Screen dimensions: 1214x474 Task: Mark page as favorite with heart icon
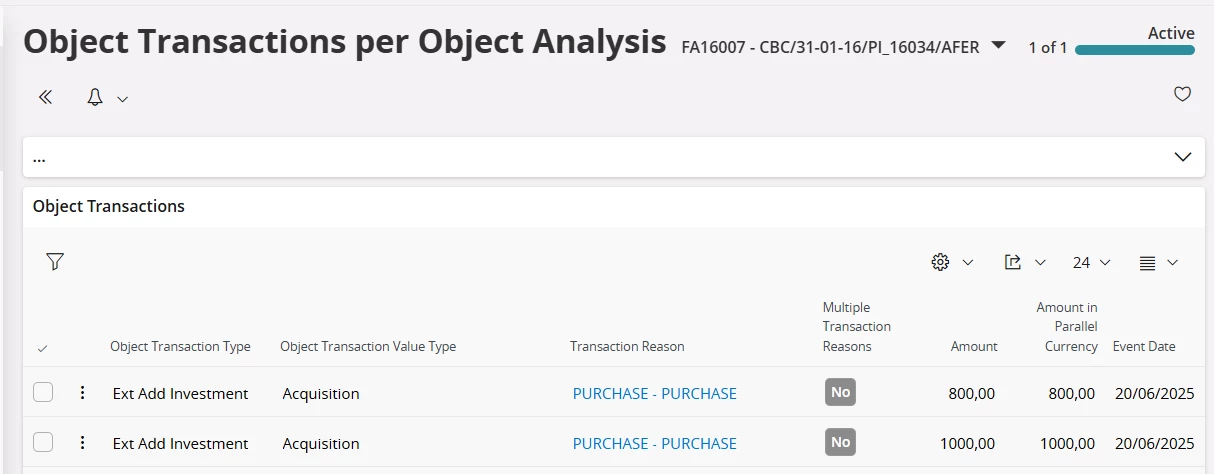click(x=1182, y=95)
